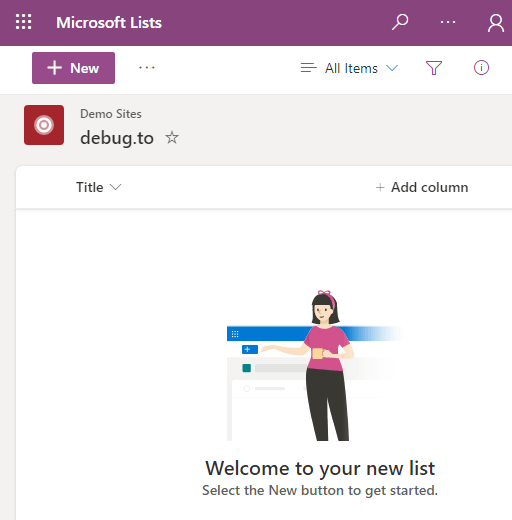Expand the Title column header menu

pyautogui.click(x=99, y=187)
